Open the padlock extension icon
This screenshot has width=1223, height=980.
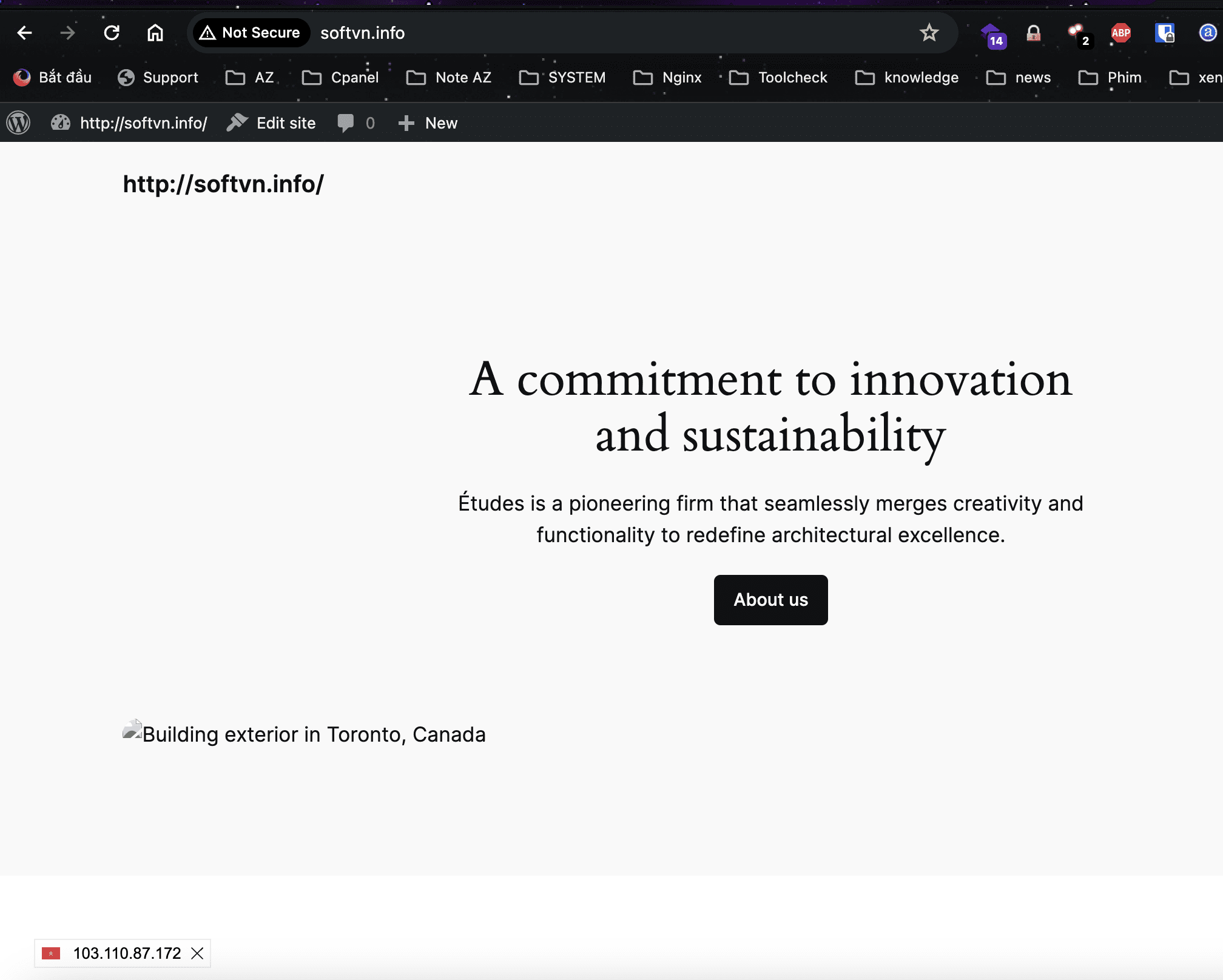(x=1033, y=33)
